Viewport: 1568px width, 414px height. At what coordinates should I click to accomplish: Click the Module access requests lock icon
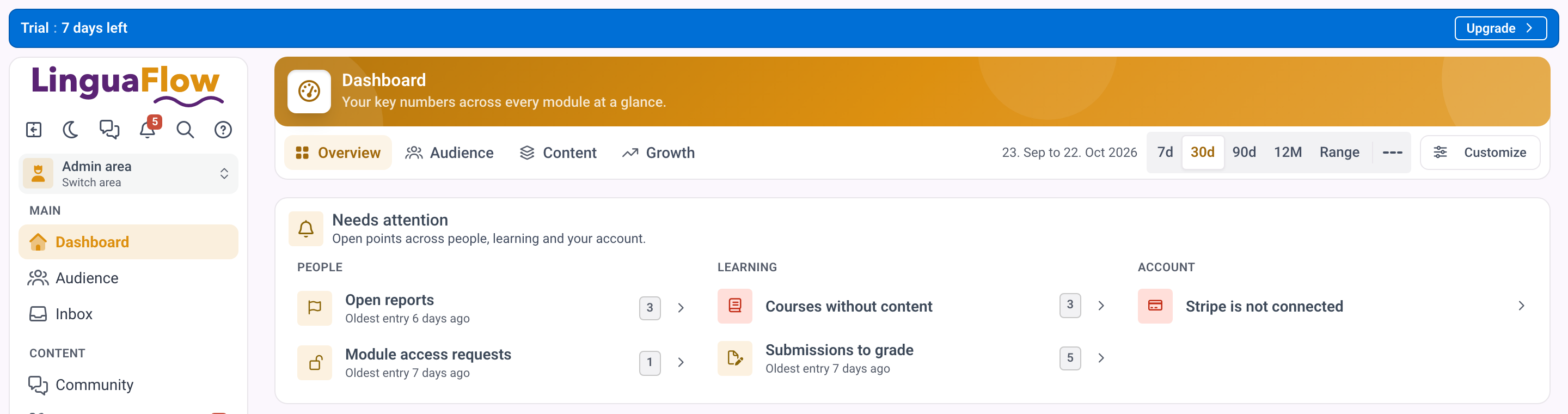315,363
